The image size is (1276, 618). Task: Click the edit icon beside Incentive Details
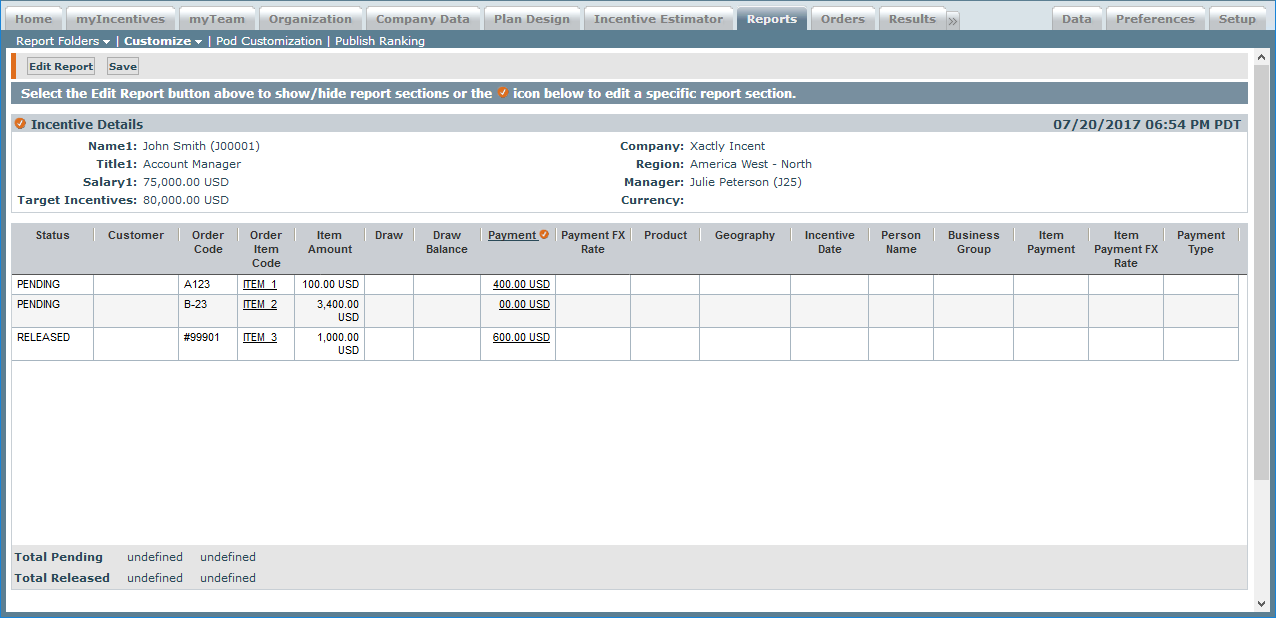click(20, 125)
